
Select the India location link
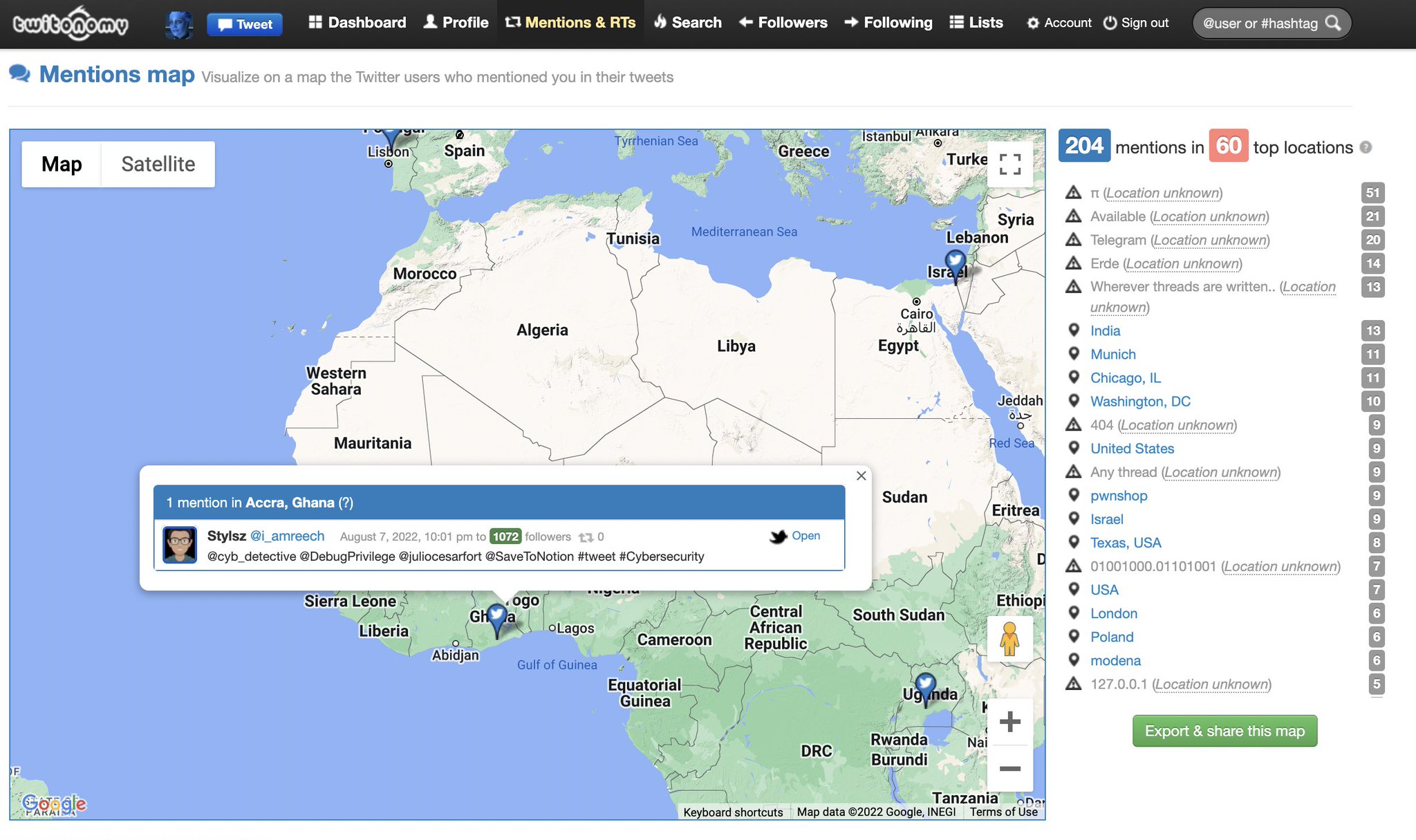1104,330
